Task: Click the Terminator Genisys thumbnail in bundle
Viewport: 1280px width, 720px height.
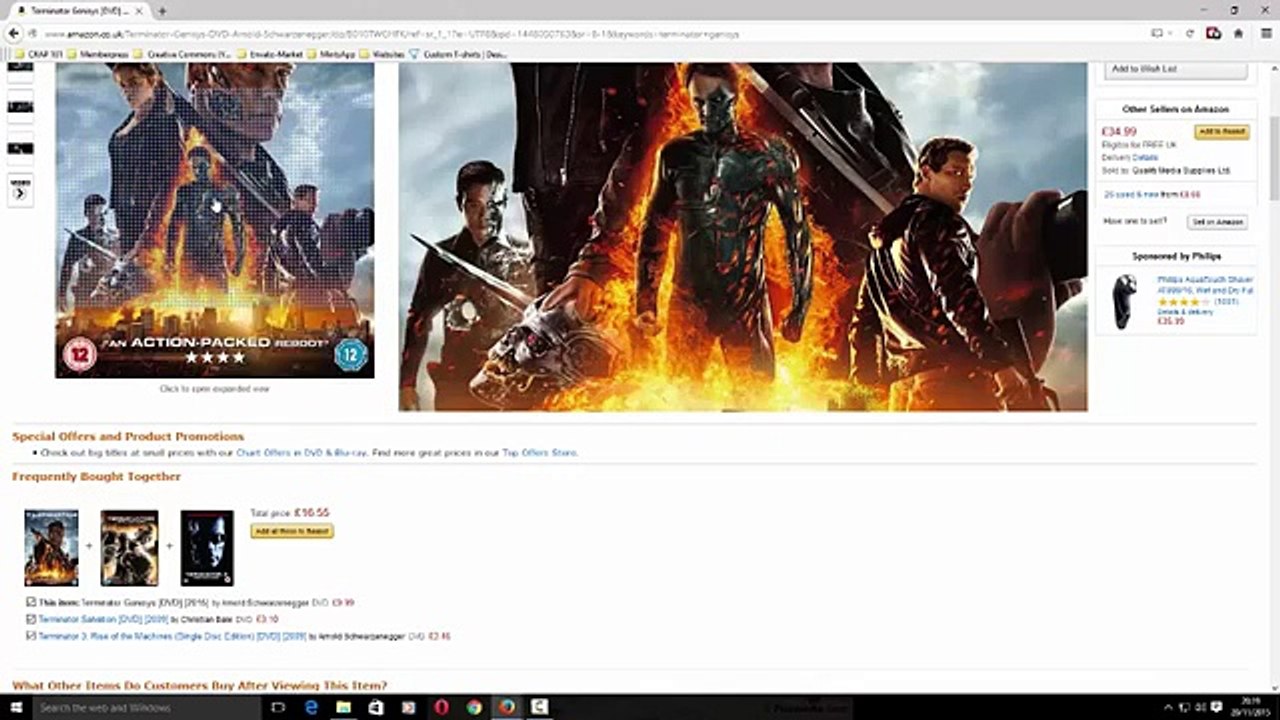Action: point(51,548)
